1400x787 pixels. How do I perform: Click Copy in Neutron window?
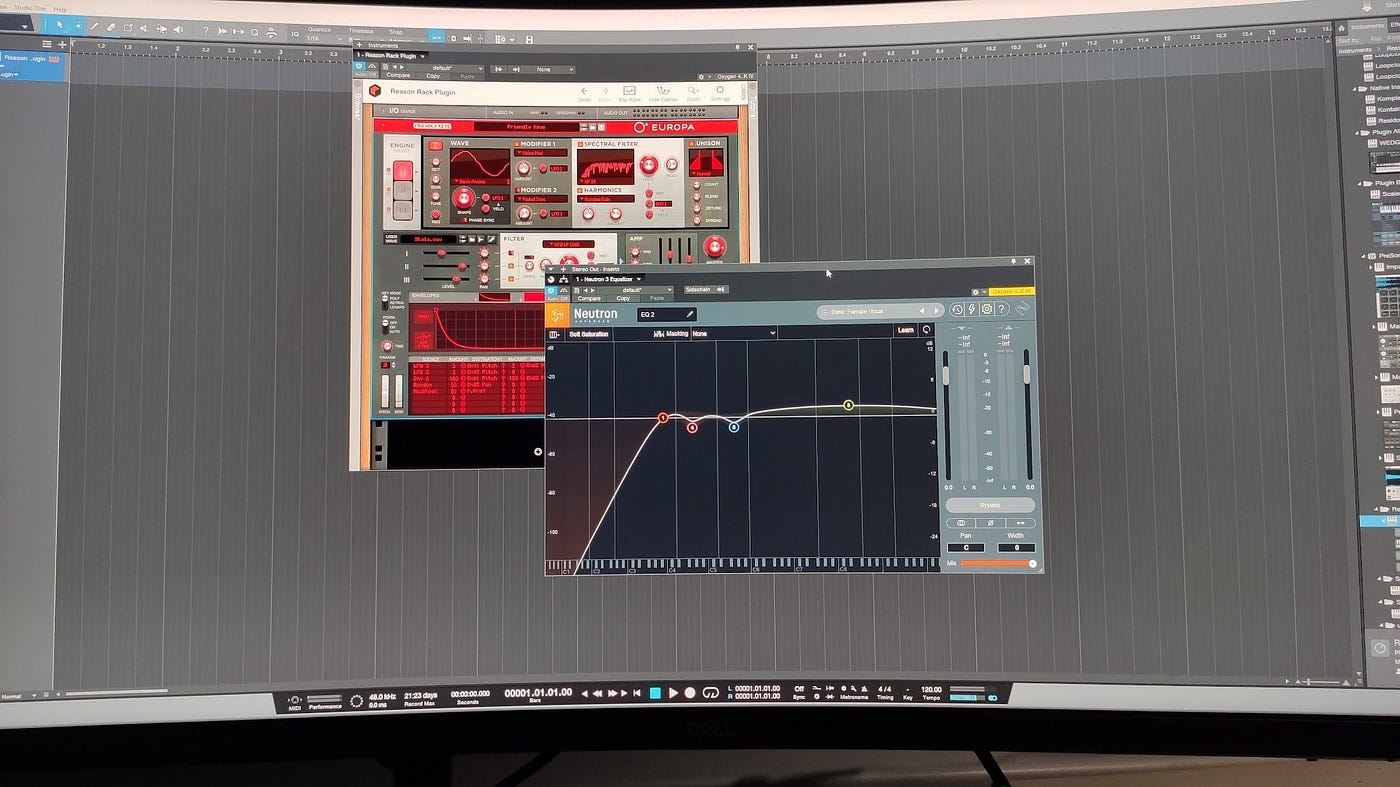point(623,298)
